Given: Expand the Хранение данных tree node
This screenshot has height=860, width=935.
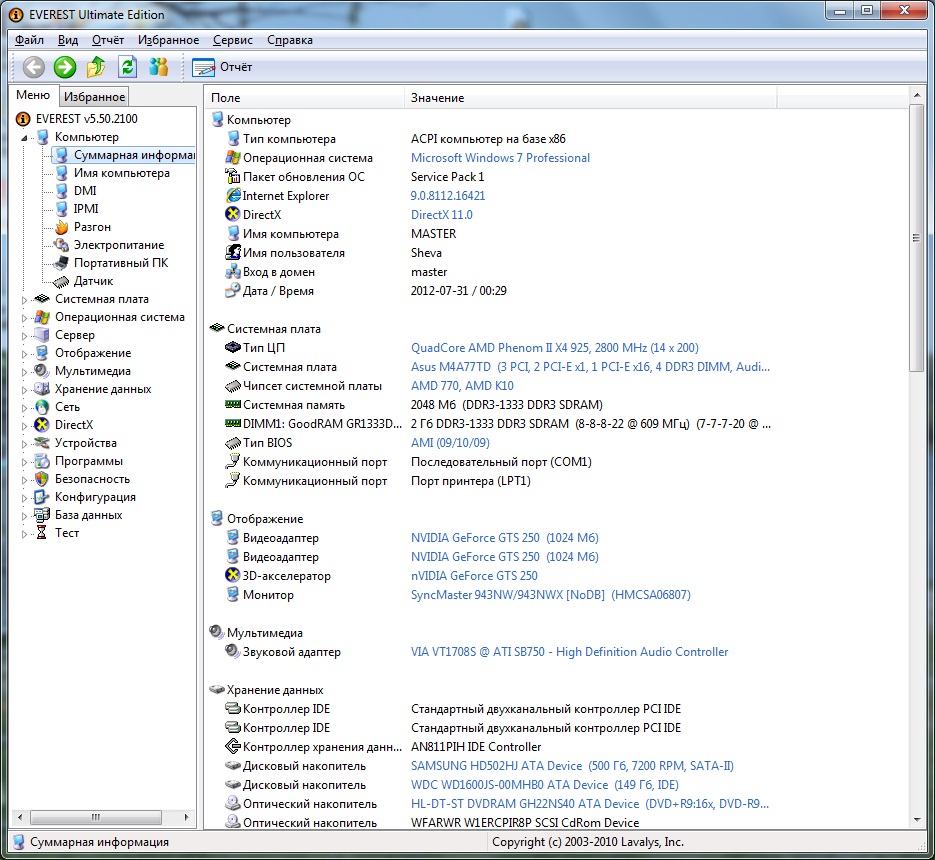Looking at the screenshot, I should 26,389.
